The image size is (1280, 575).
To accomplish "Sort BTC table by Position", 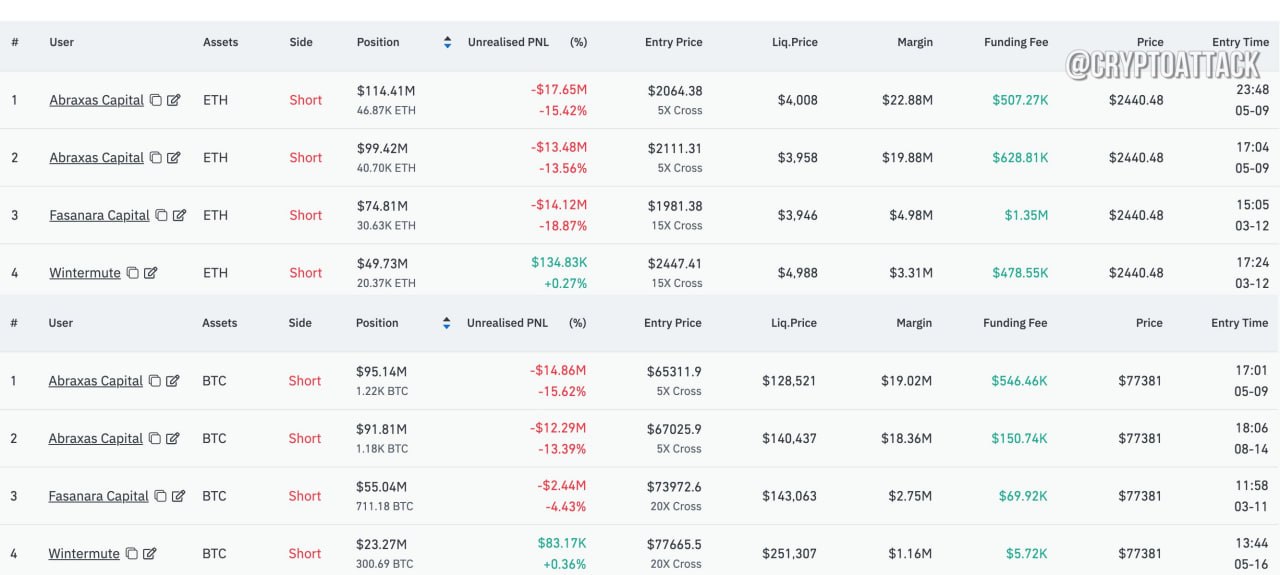I will (x=446, y=323).
